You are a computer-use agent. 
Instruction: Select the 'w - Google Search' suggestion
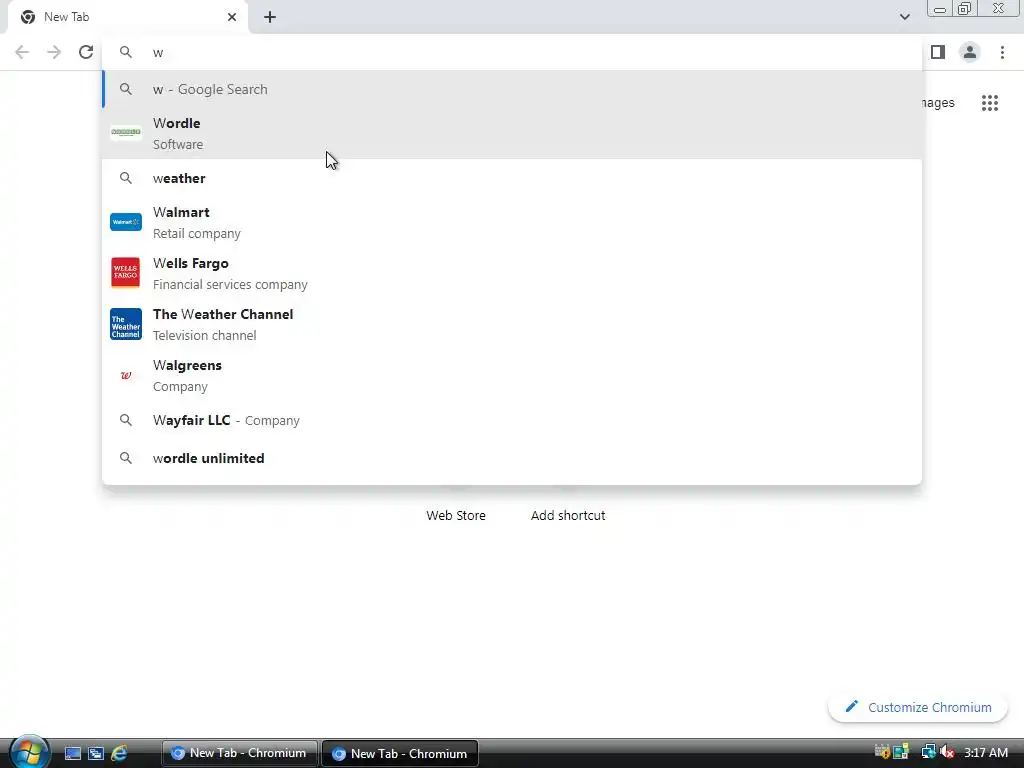pos(512,89)
